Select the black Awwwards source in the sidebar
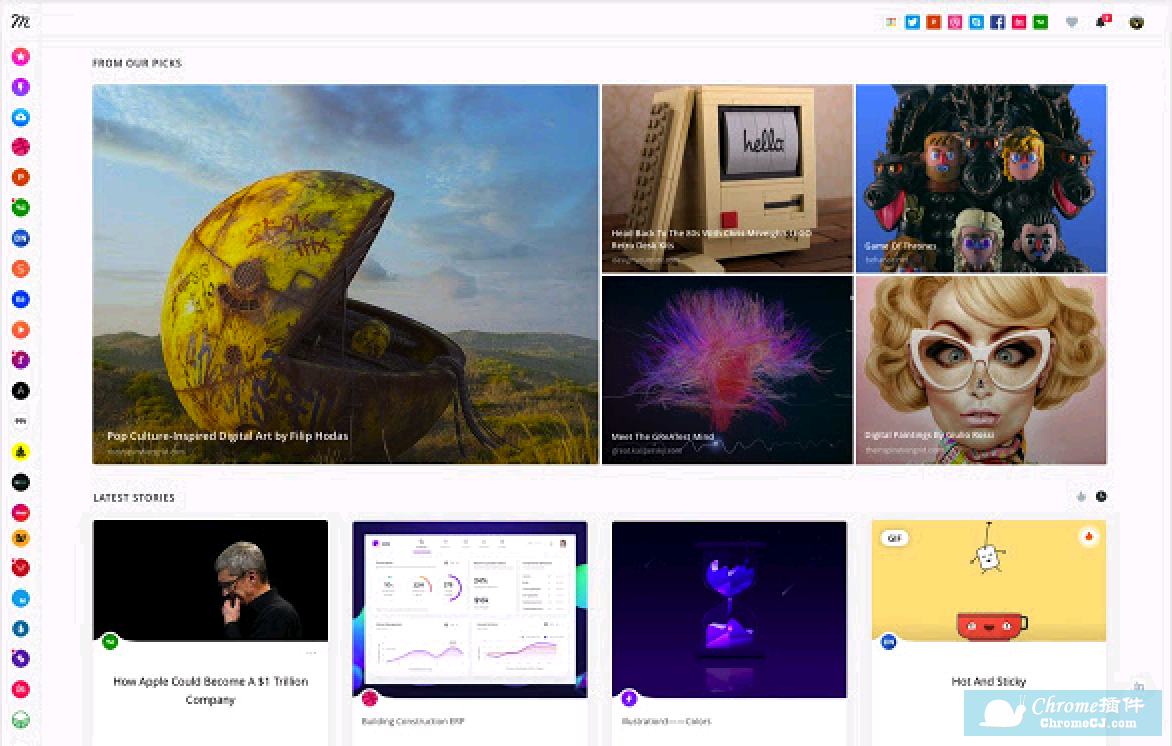 coord(20,391)
